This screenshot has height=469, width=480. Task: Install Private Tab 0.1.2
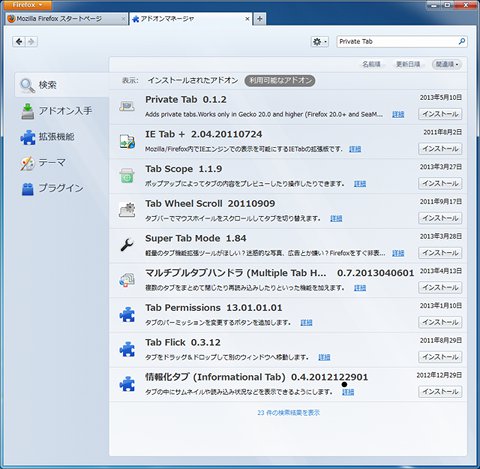point(440,114)
